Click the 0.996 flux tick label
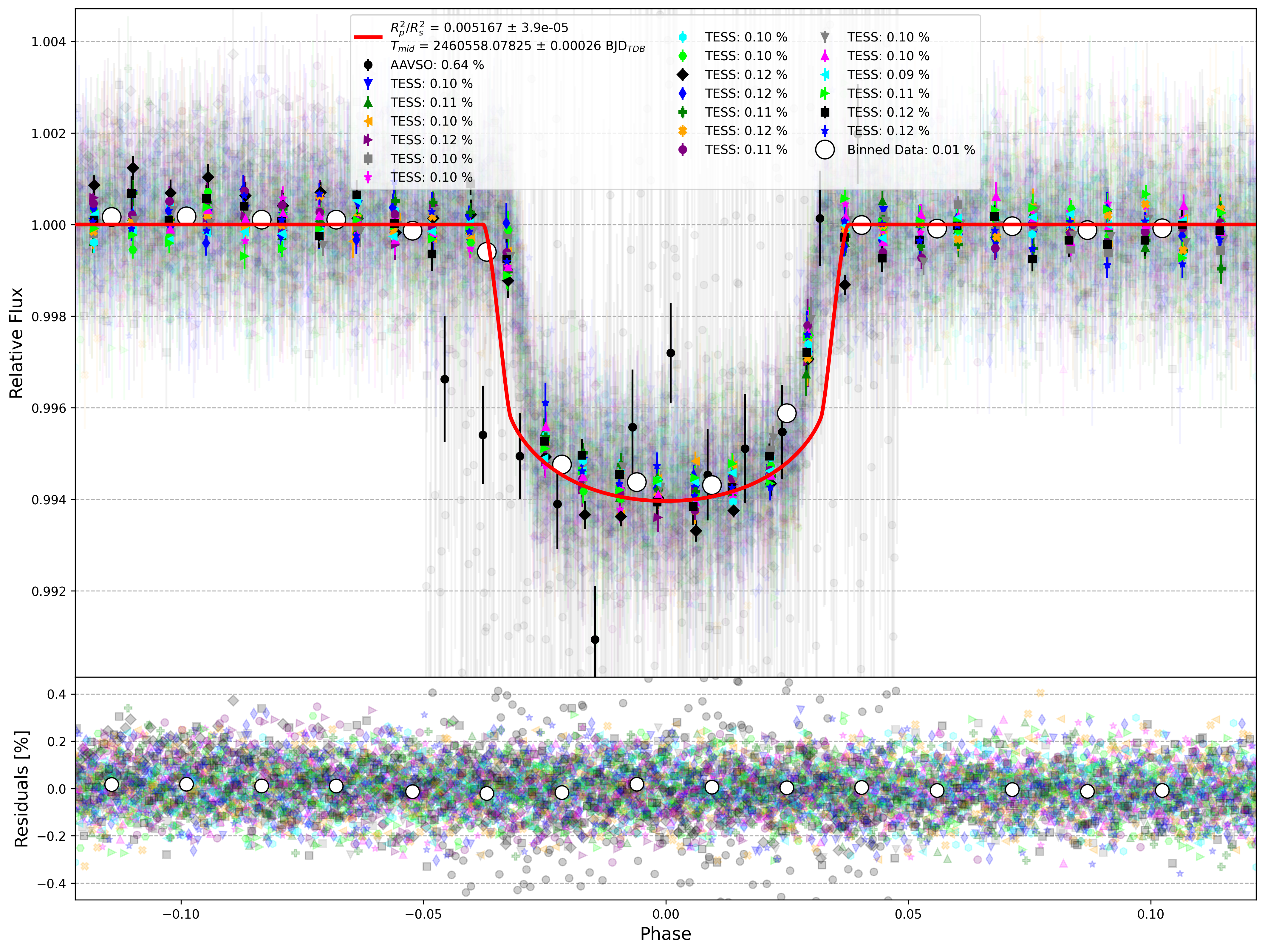 click(49, 408)
